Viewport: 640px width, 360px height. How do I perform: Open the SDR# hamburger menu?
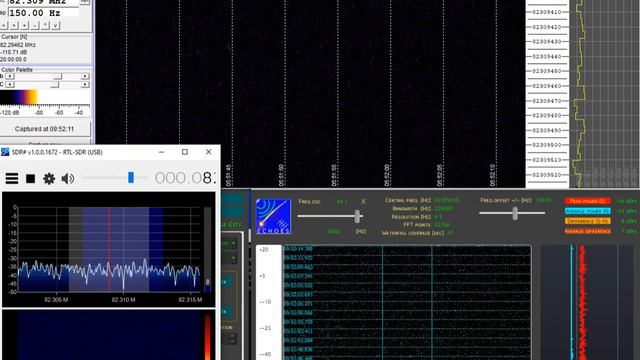(12, 178)
